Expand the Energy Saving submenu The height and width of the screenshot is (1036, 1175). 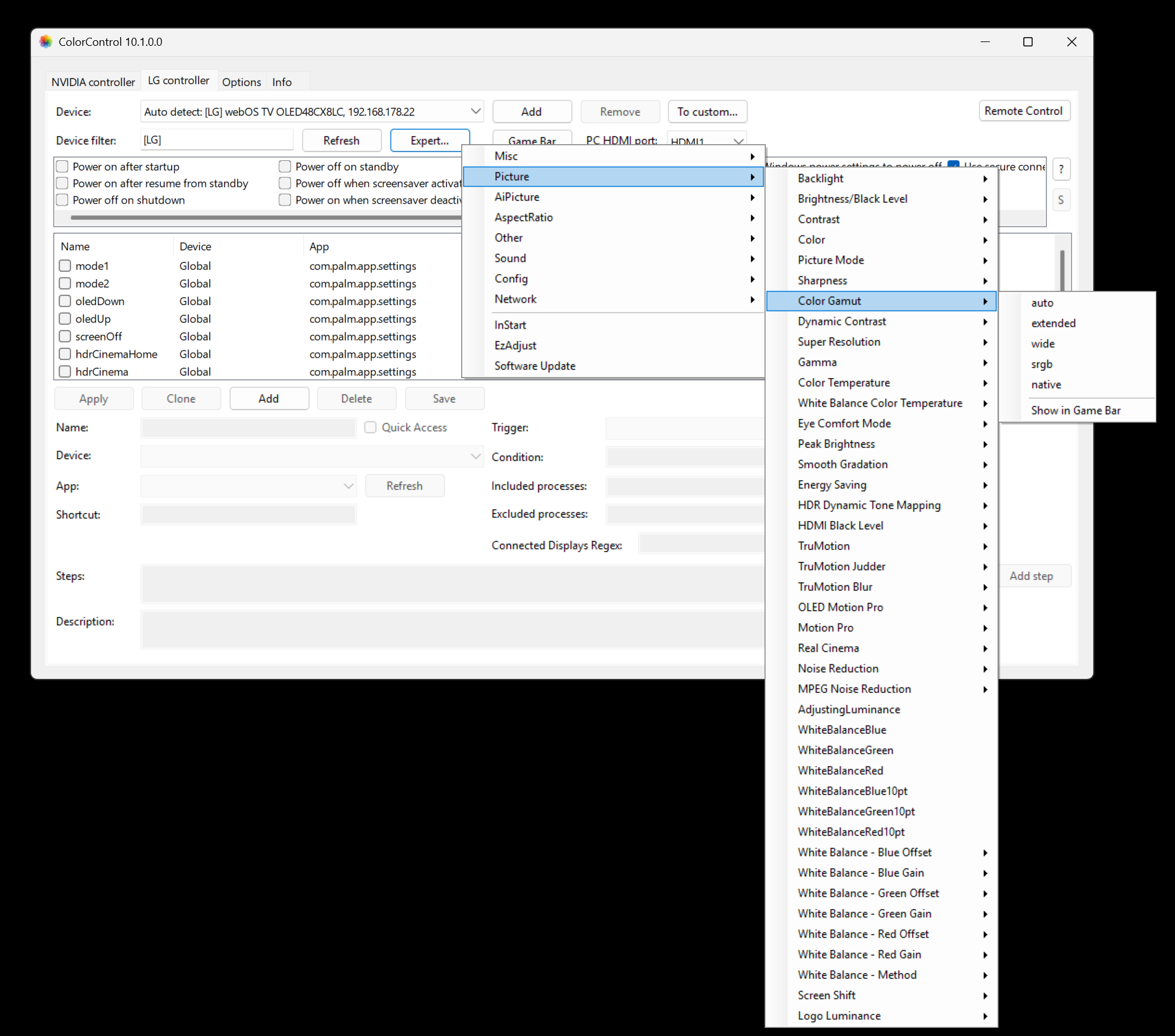882,485
